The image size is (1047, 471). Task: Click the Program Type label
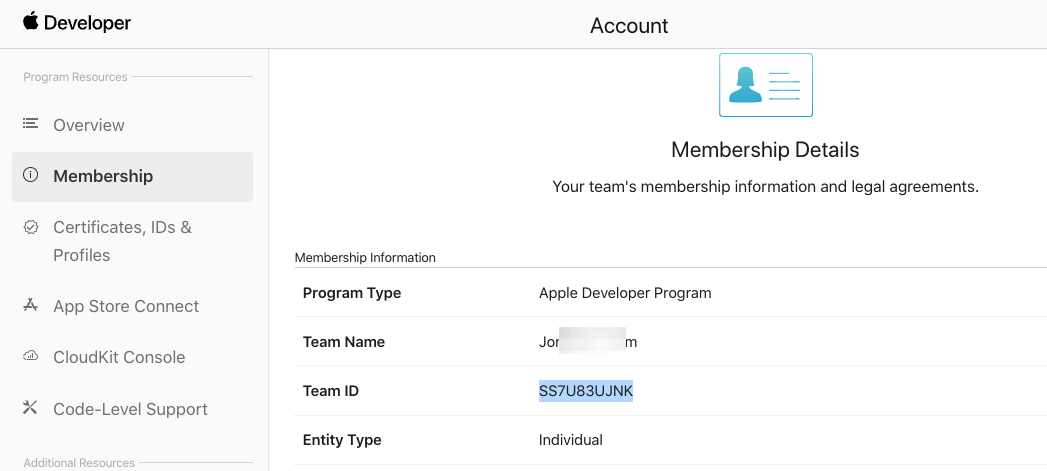point(352,293)
